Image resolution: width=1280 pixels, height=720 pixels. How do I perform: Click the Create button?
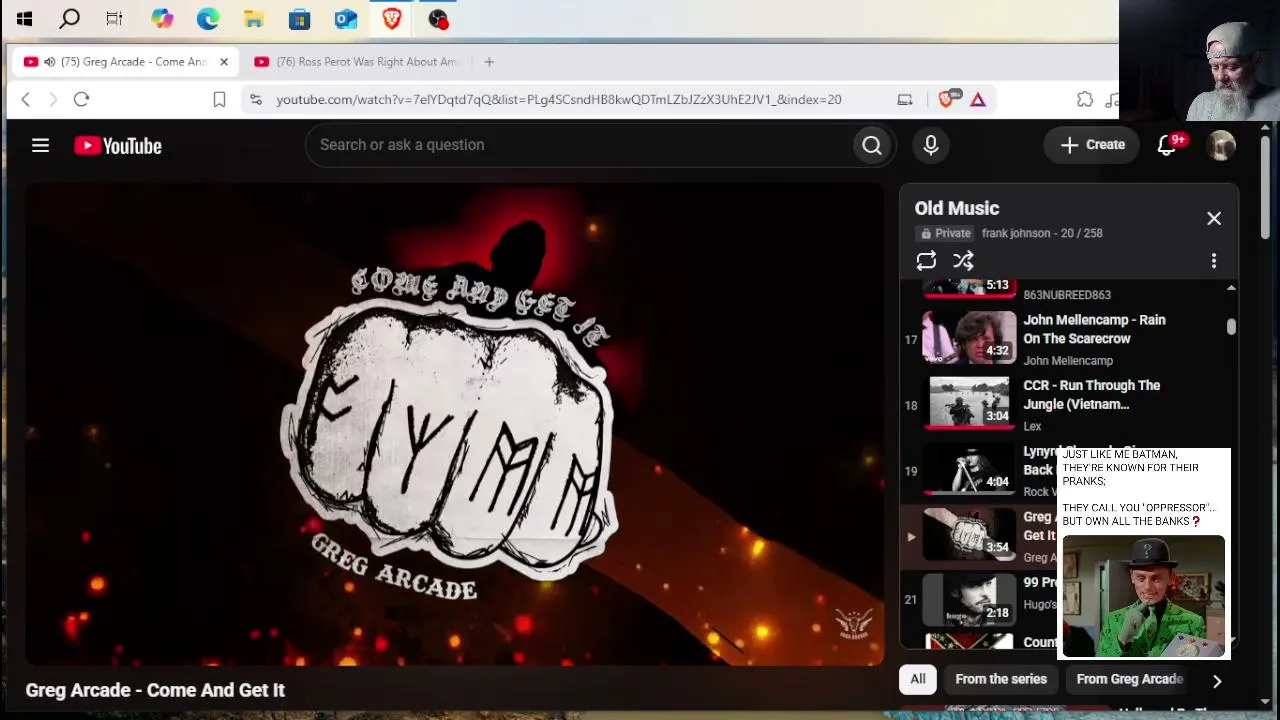[1093, 145]
